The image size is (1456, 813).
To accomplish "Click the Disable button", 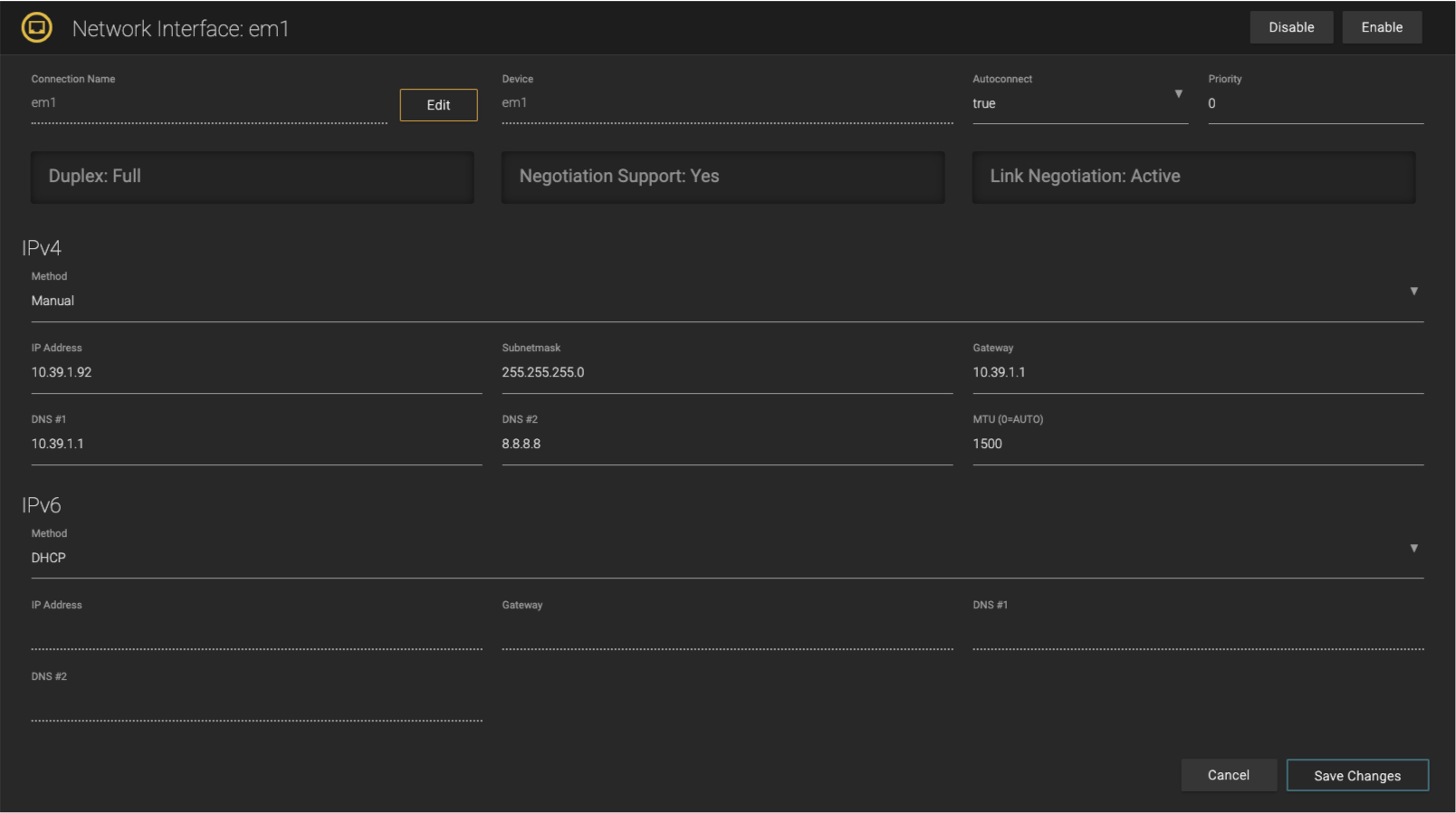I will [x=1291, y=27].
